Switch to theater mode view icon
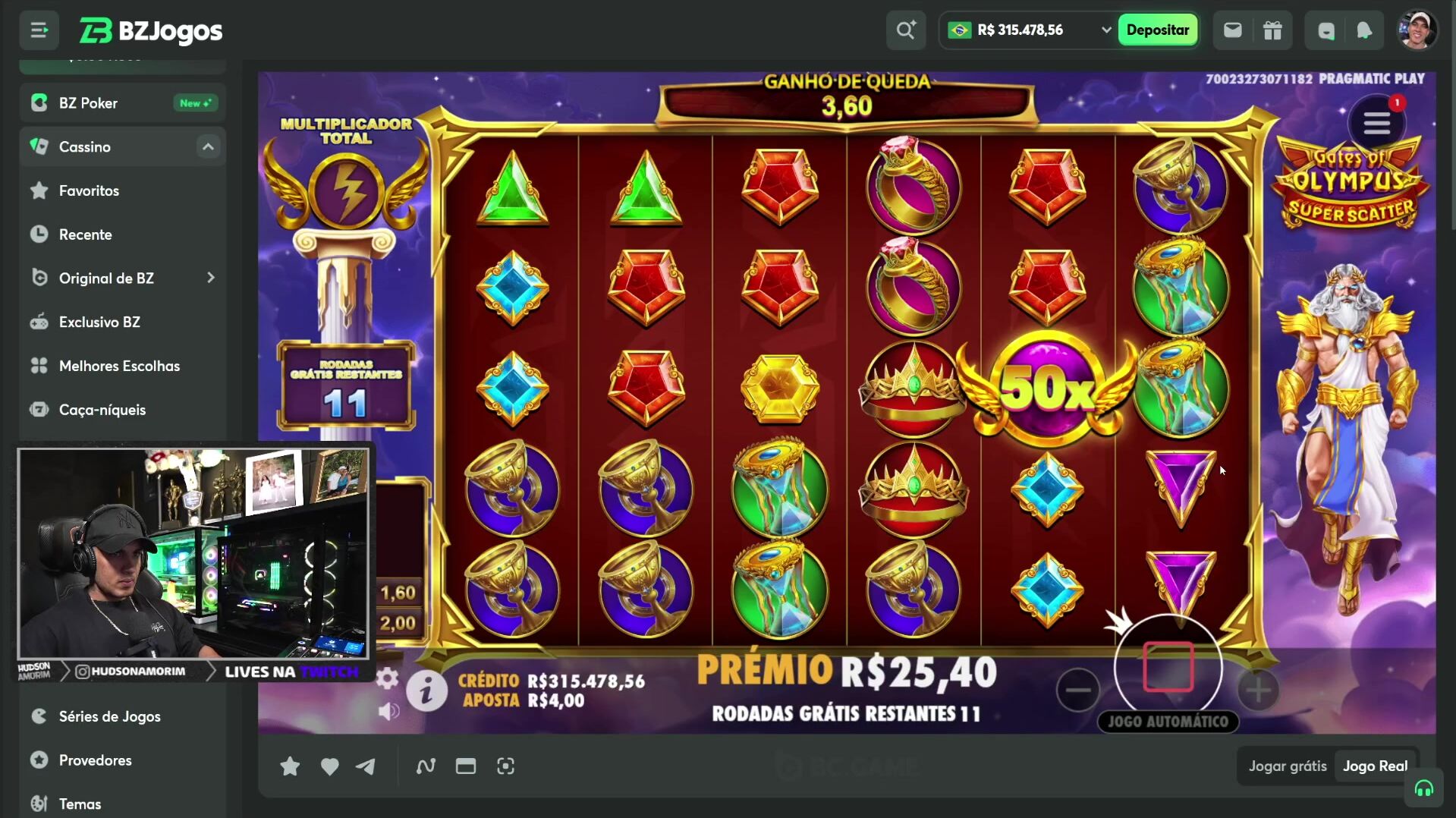 click(x=466, y=766)
